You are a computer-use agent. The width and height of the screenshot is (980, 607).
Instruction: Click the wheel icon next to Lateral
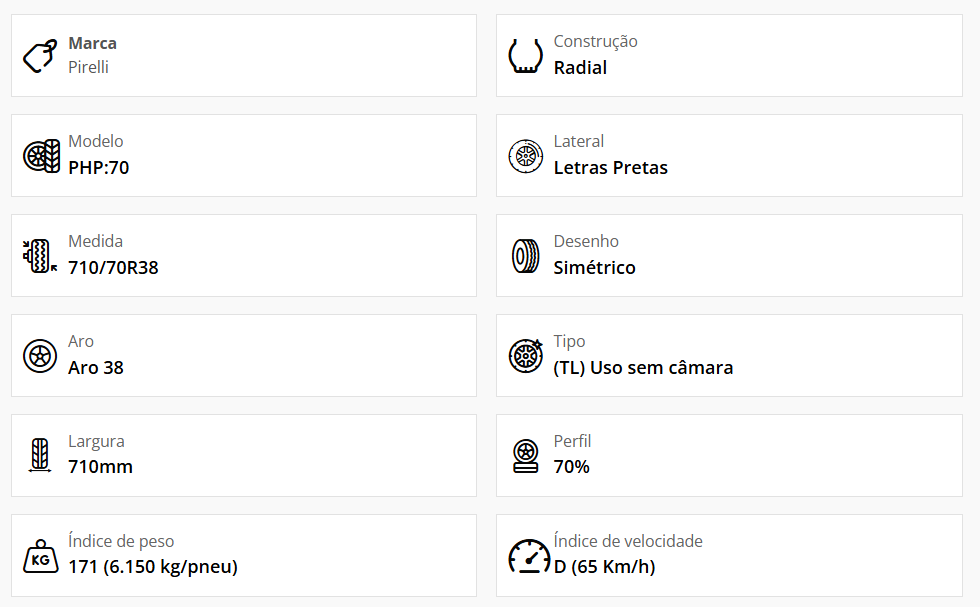(x=526, y=156)
